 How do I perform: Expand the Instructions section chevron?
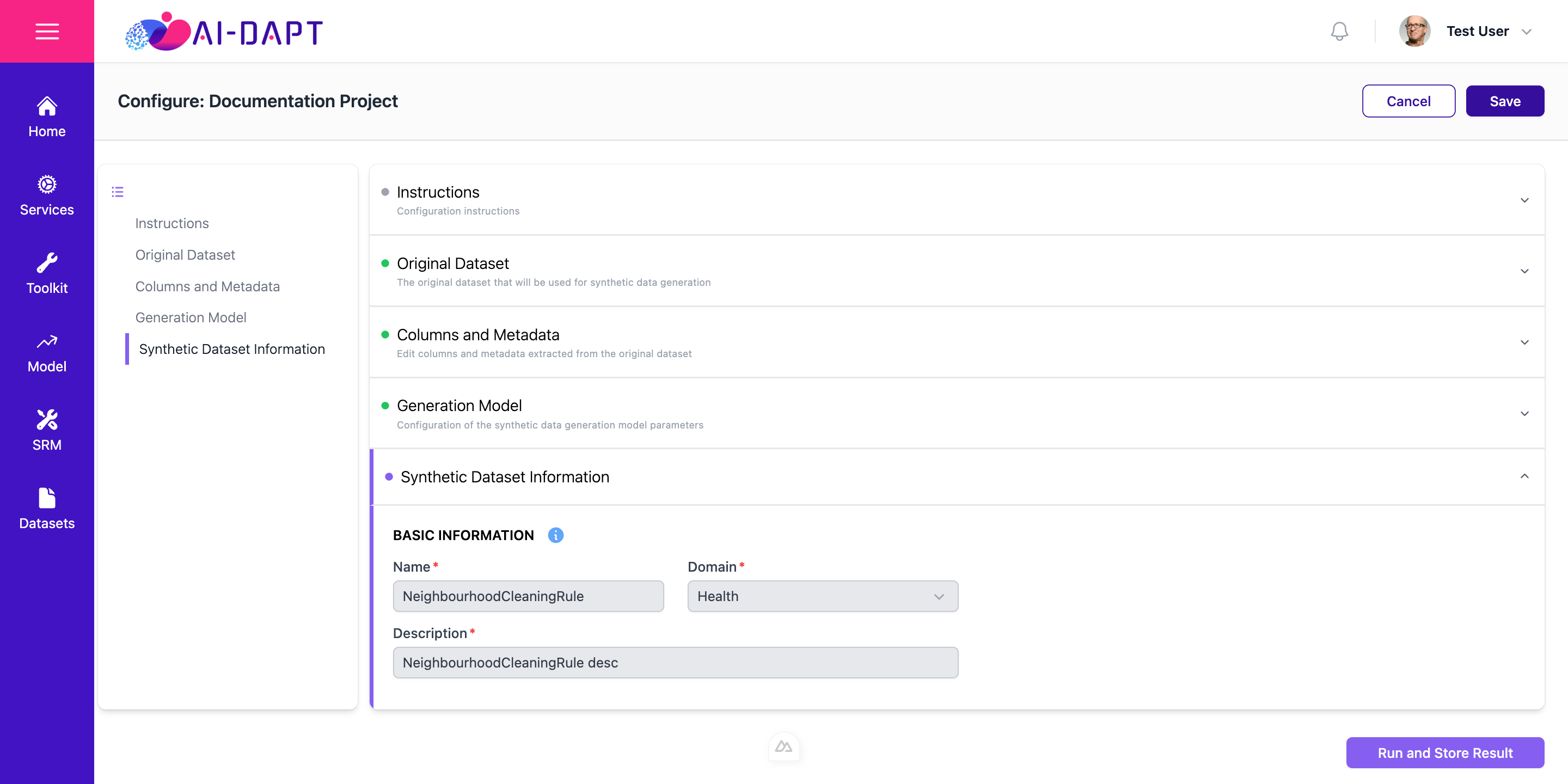[1524, 200]
